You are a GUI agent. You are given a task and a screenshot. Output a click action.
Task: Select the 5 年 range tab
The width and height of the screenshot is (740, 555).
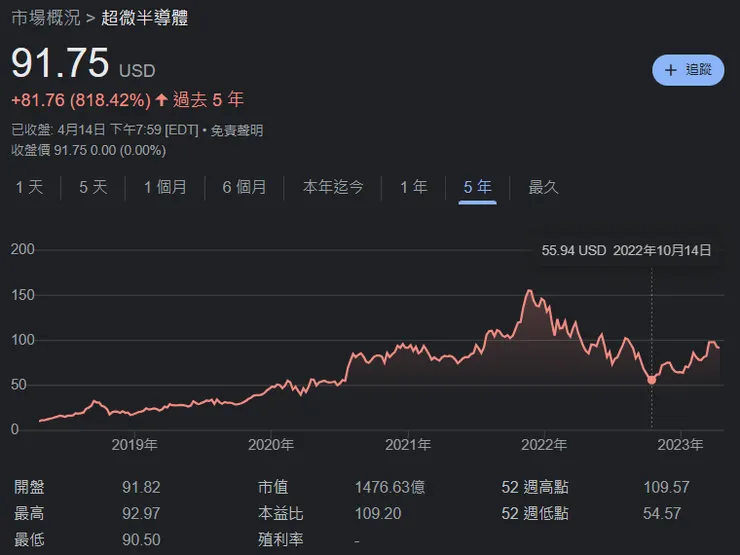pos(477,187)
